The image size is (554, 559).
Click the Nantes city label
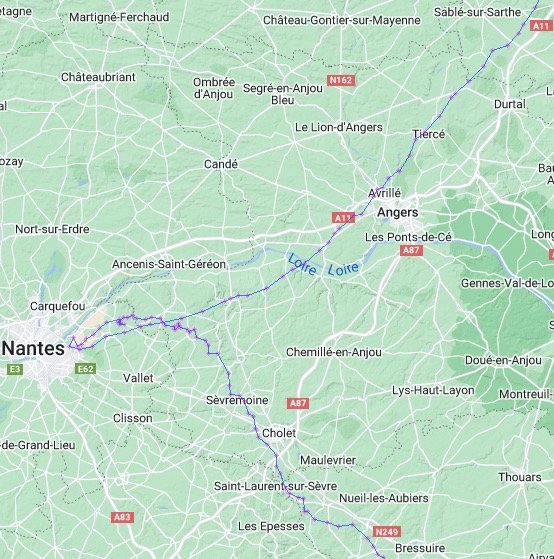[34, 348]
